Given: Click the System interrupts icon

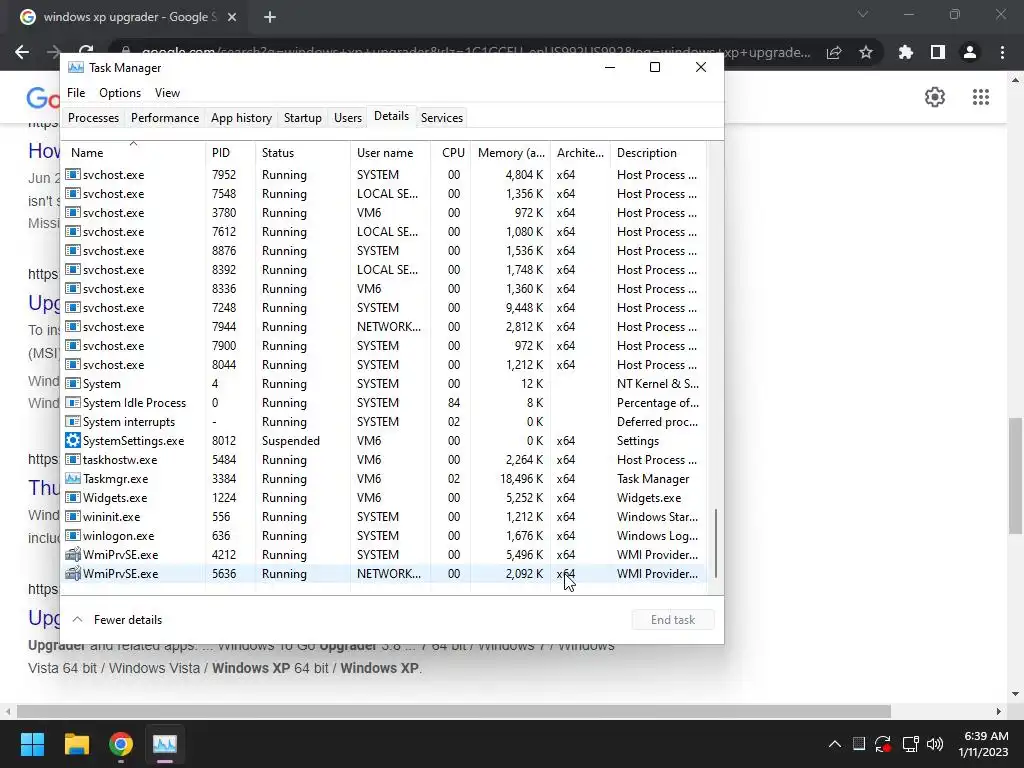Looking at the screenshot, I should pyautogui.click(x=73, y=422).
